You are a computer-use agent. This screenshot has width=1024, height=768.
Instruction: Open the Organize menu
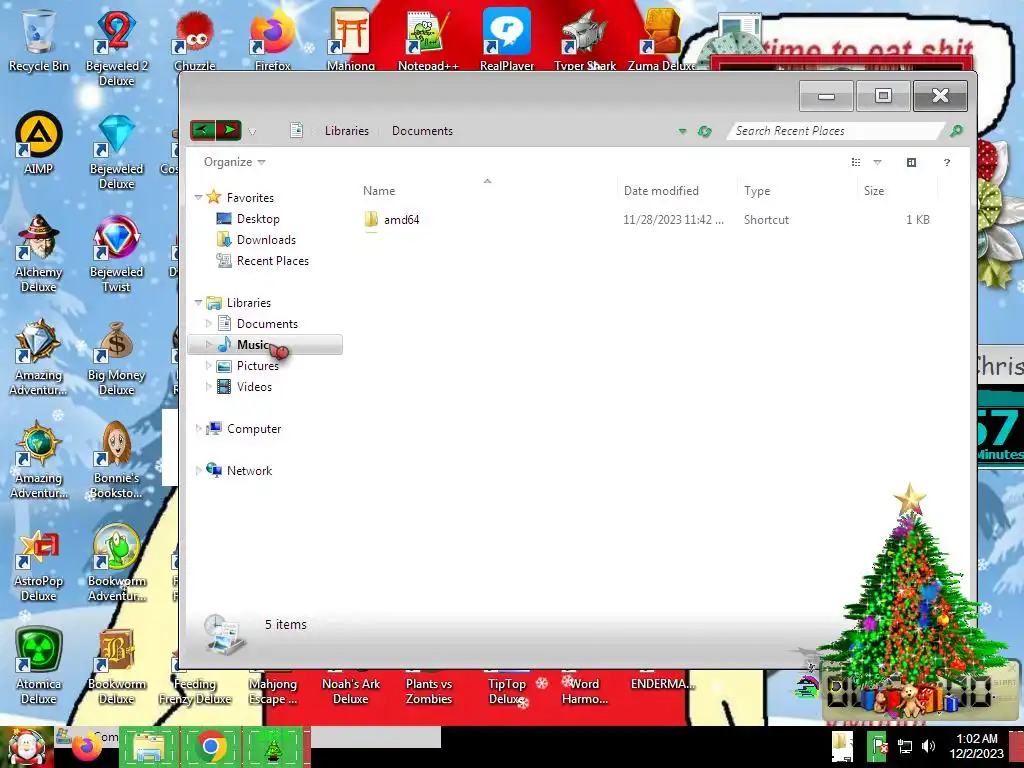pos(234,162)
